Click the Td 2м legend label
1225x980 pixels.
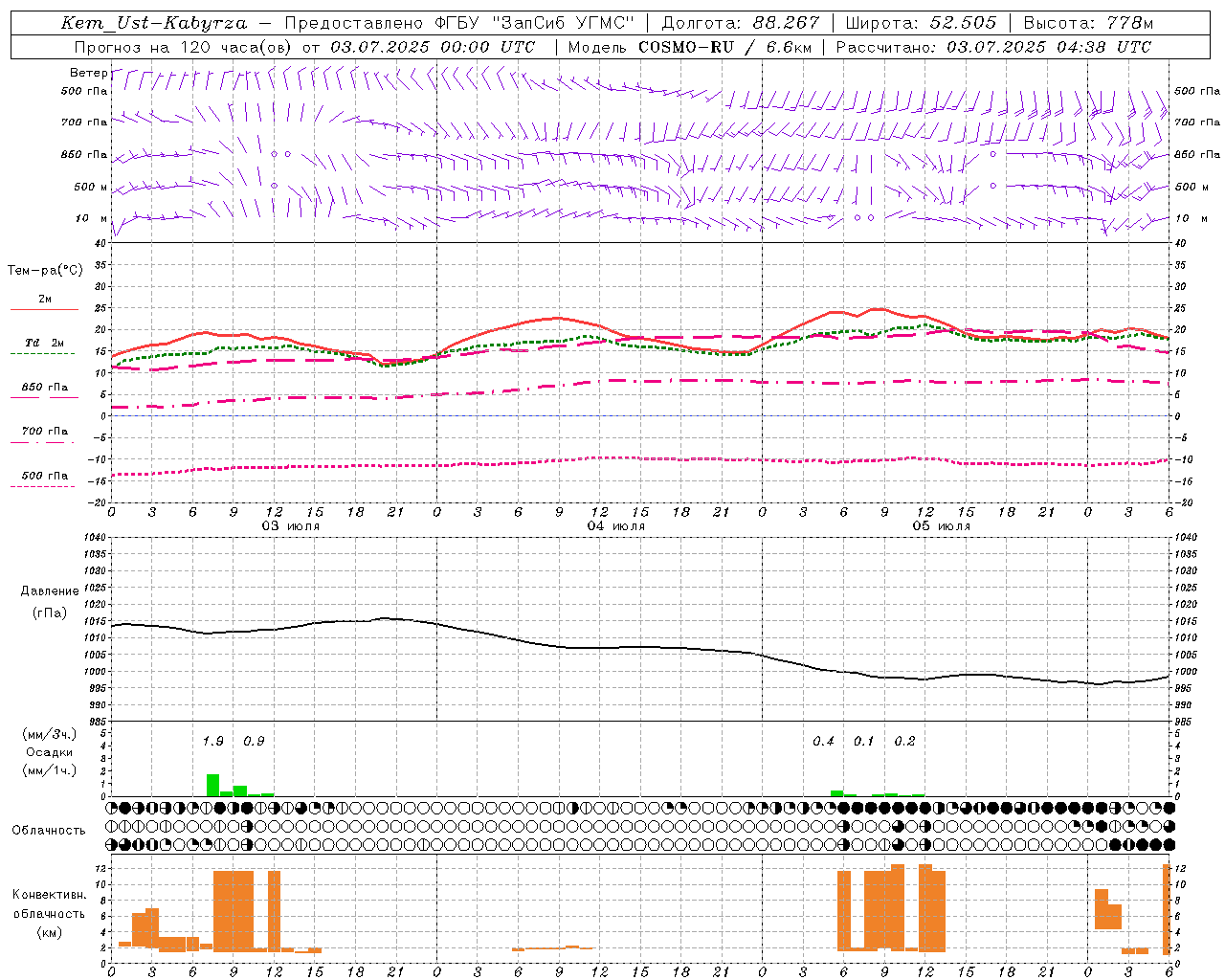[45, 342]
